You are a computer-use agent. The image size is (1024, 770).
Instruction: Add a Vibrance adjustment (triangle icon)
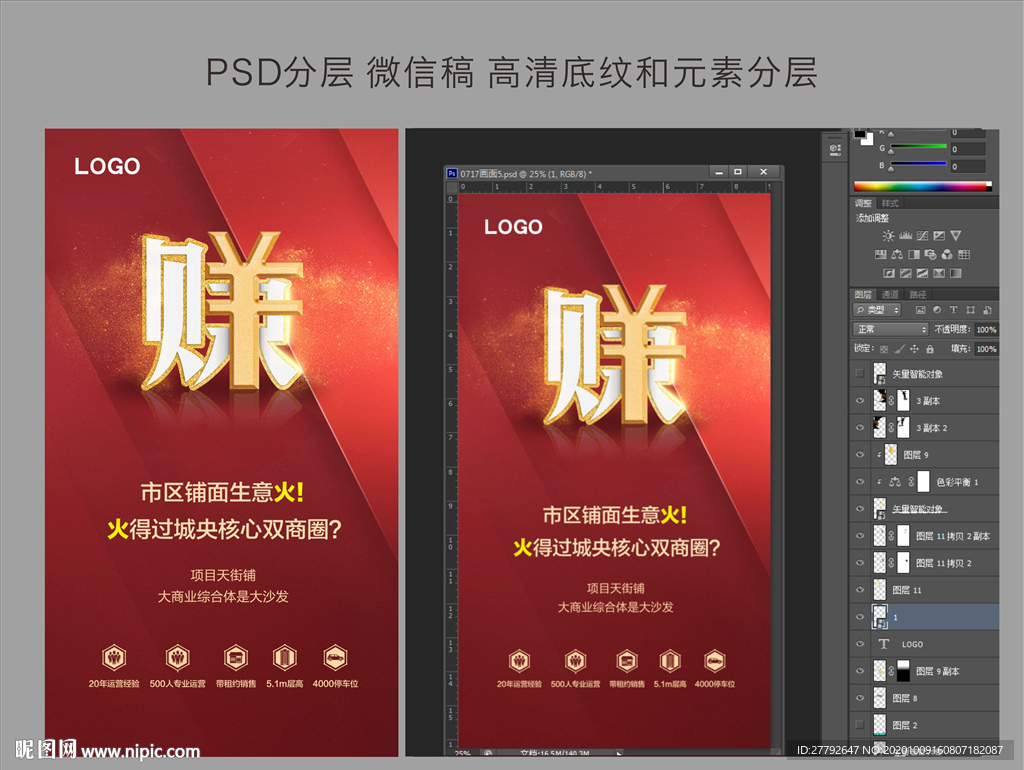[956, 236]
